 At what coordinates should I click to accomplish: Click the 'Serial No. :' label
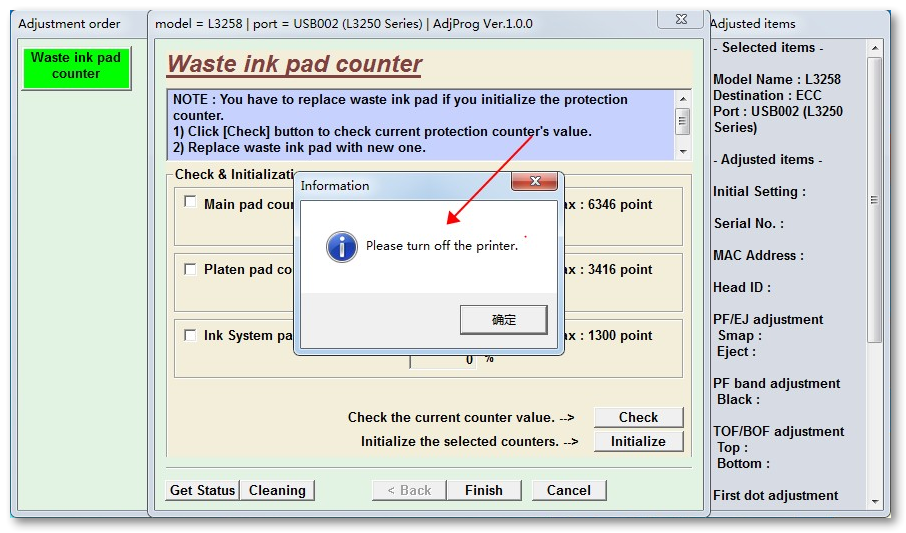point(749,224)
